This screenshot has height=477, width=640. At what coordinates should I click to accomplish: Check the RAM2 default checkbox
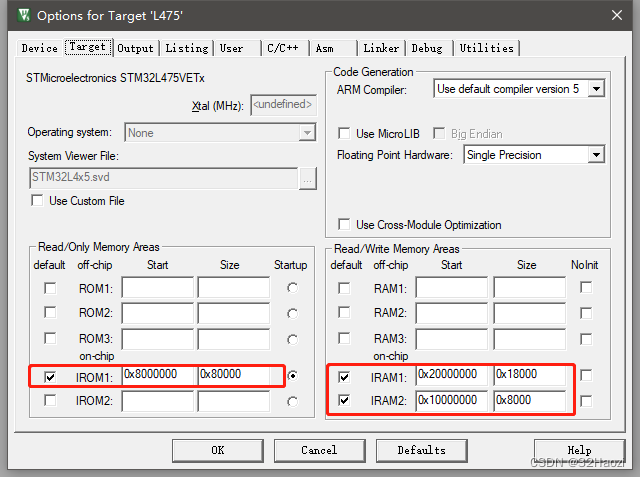coord(344,313)
